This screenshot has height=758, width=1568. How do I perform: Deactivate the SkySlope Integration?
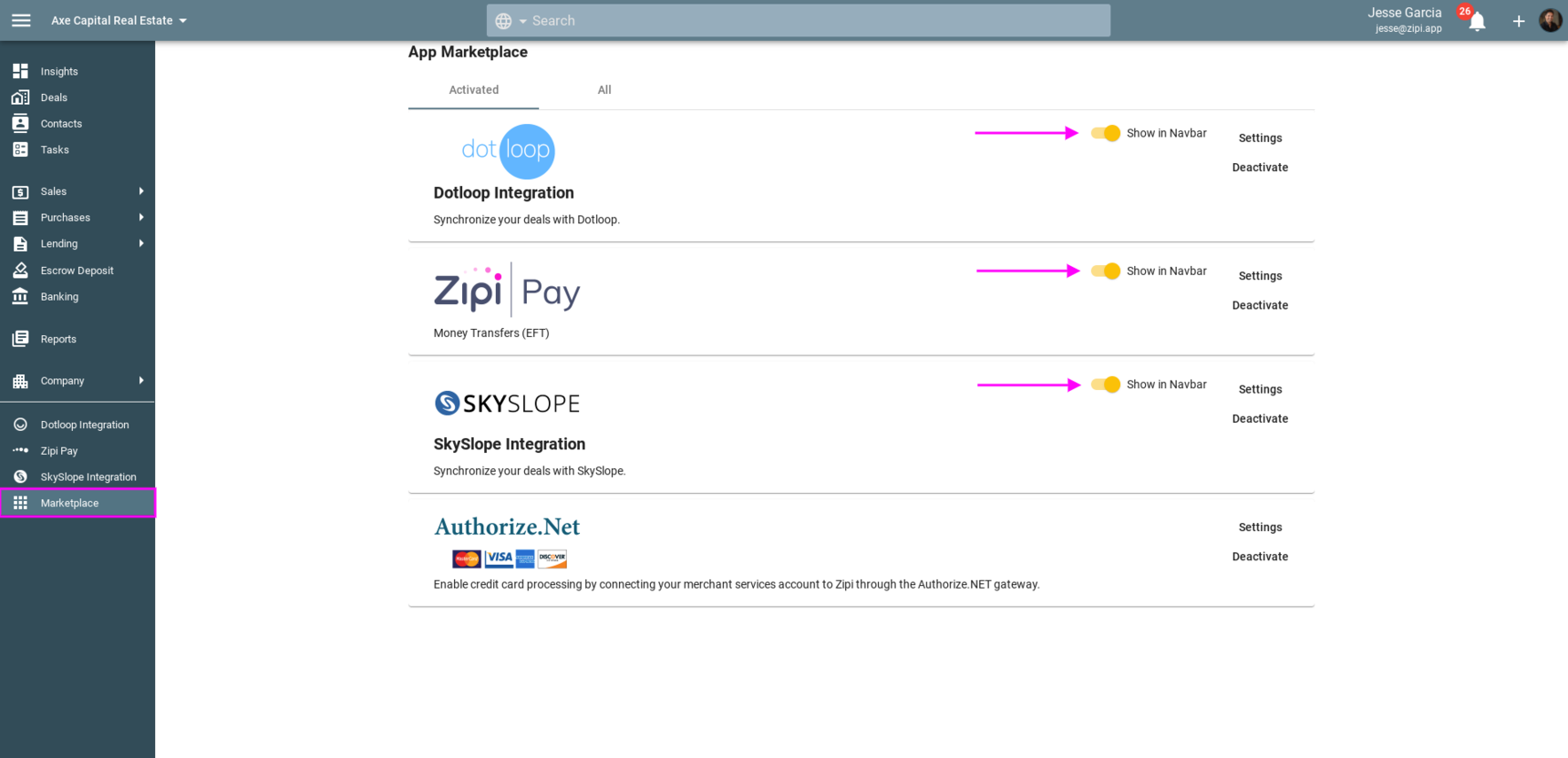coord(1260,419)
